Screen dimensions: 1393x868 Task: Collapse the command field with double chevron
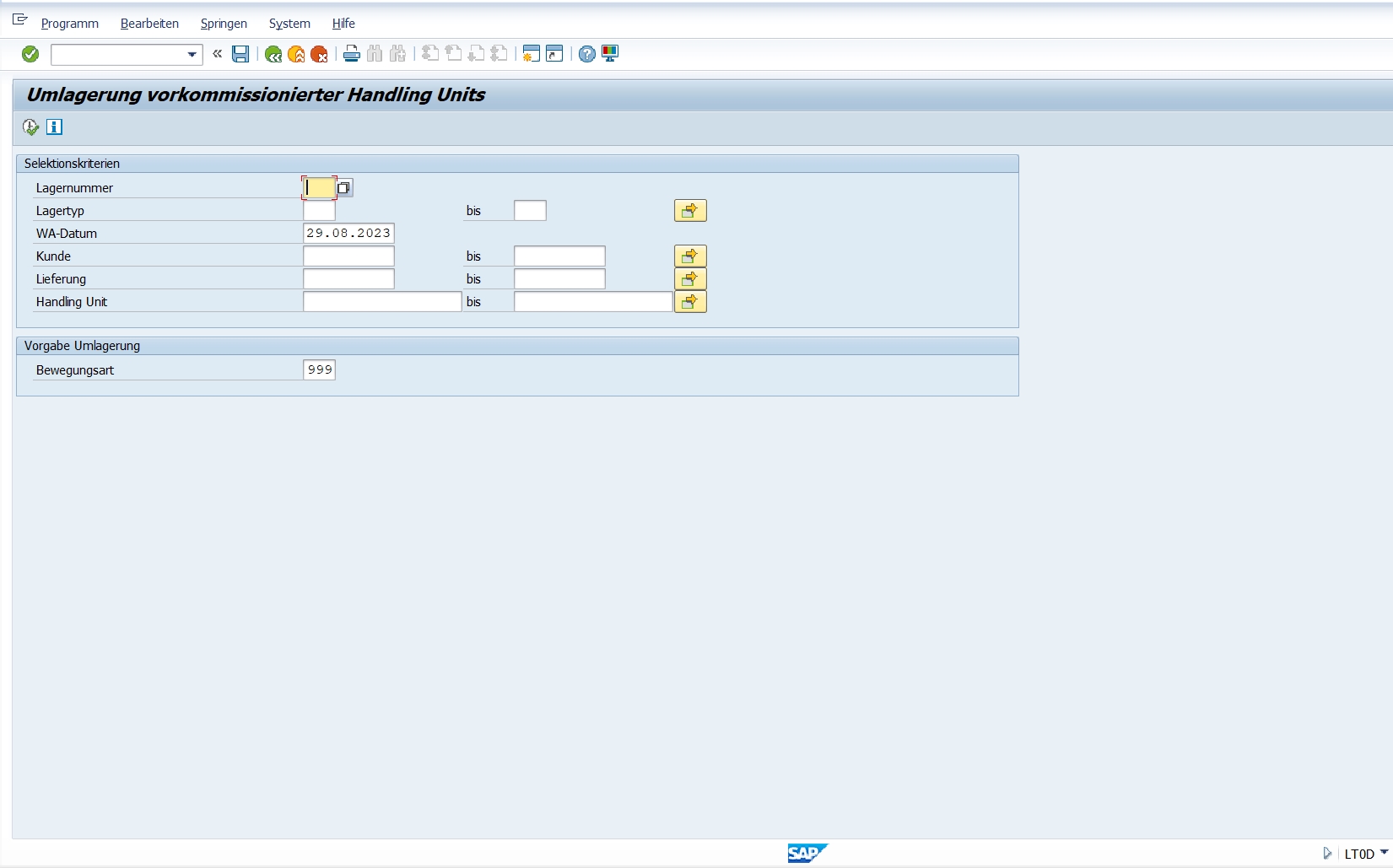point(218,54)
